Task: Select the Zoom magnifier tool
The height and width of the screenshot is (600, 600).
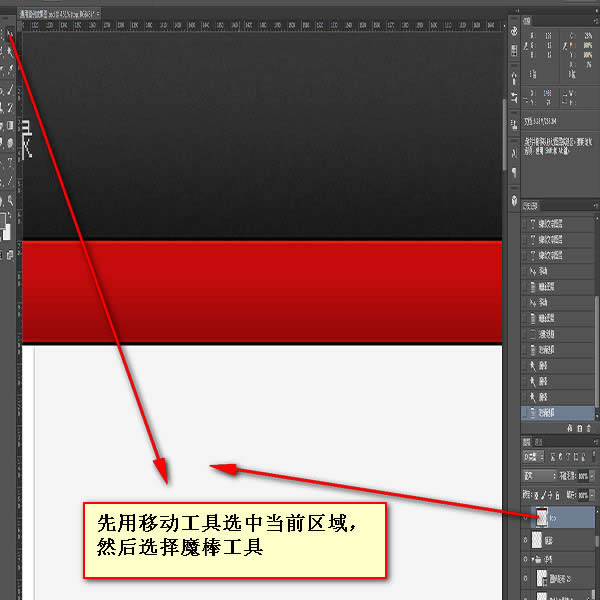Action: pos(10,200)
